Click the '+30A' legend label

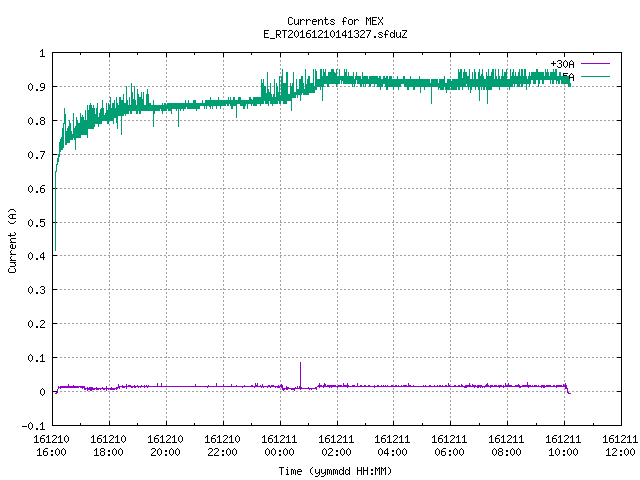tap(562, 64)
